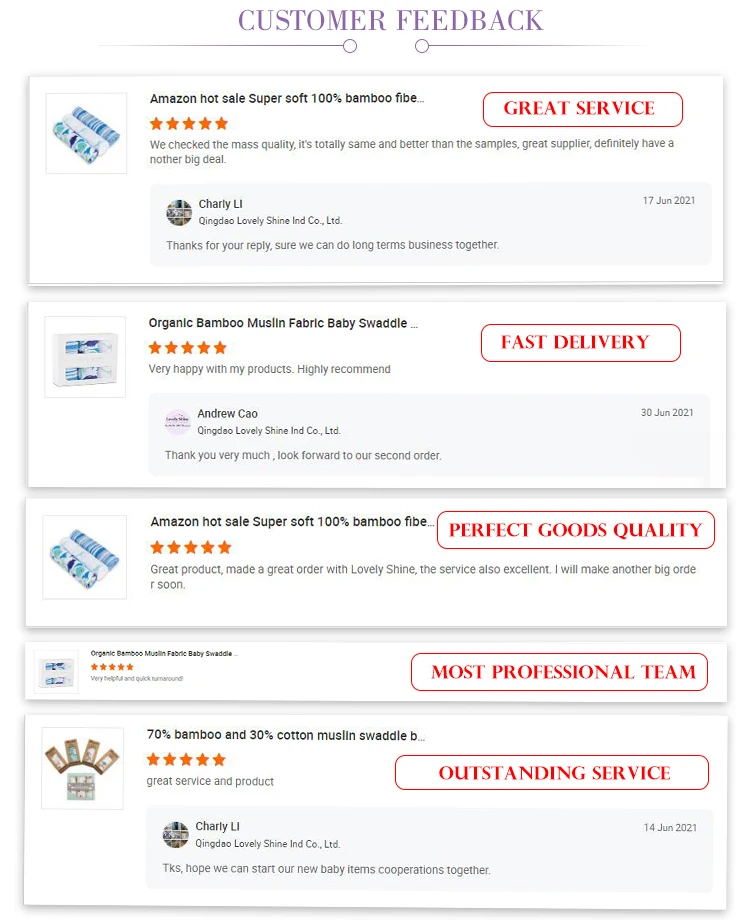750x920 pixels.
Task: Click the CUSTOMER FEEDBACK heading
Action: (x=390, y=21)
